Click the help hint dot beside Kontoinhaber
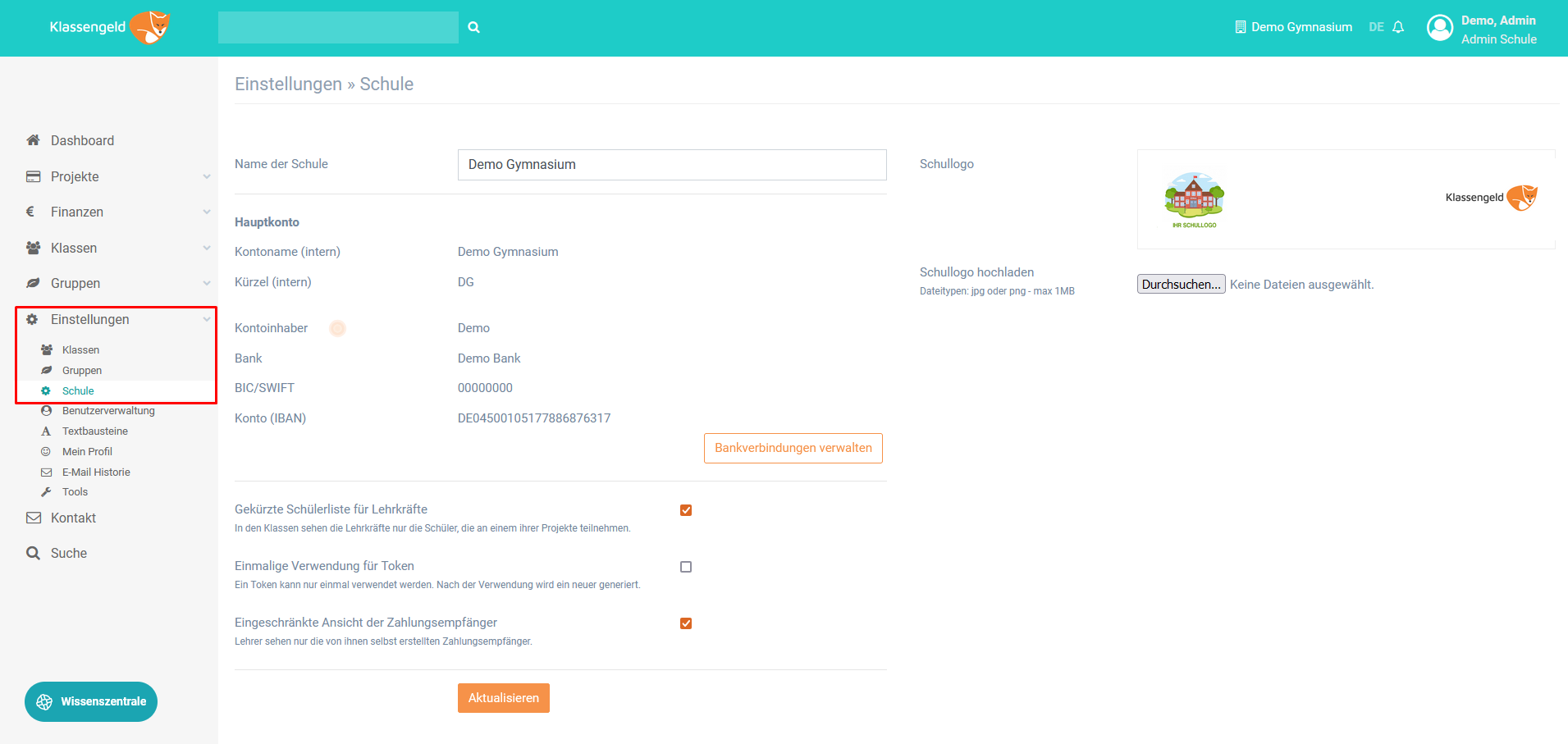Image resolution: width=1568 pixels, height=744 pixels. (x=337, y=328)
